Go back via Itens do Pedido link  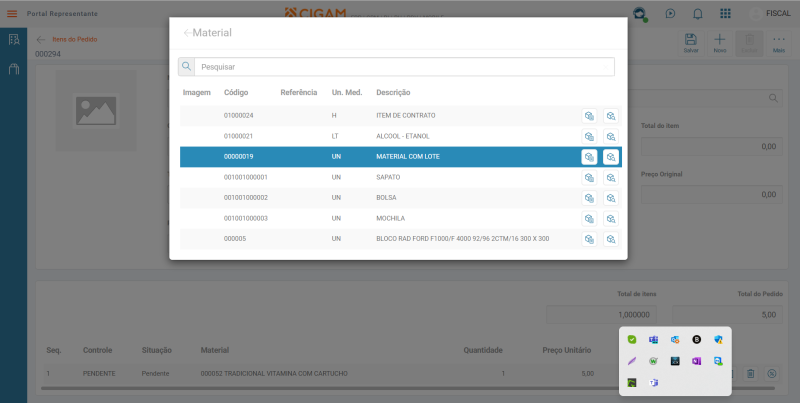tap(74, 40)
